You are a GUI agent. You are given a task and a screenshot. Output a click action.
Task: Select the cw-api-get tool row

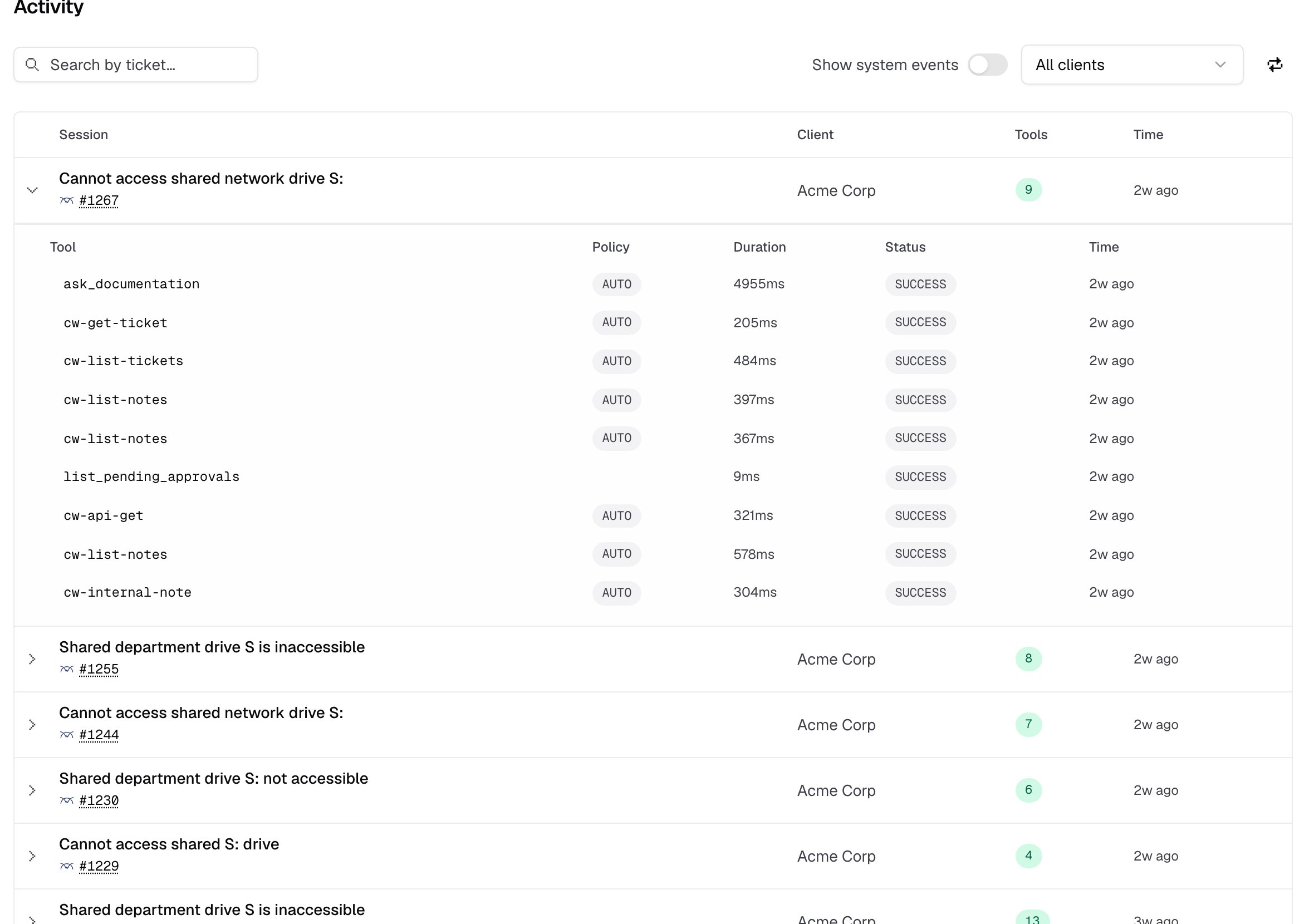[x=653, y=515]
